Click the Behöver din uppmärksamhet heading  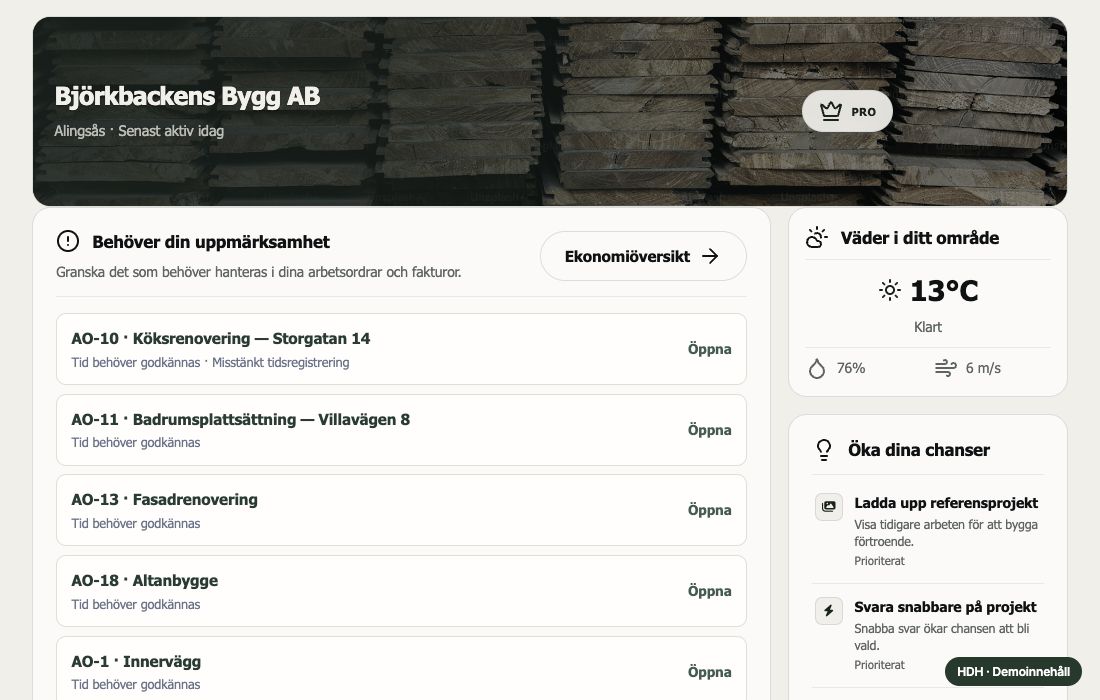(210, 242)
